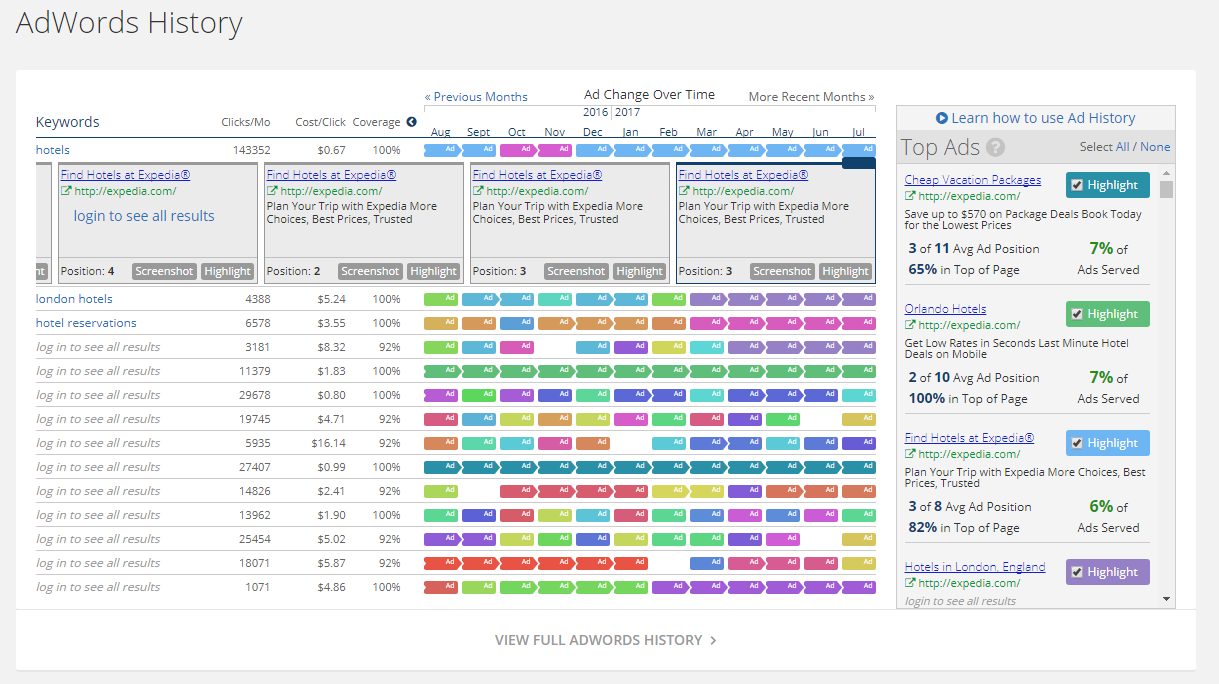Viewport: 1219px width, 684px height.
Task: Click the Screenshot button in the Position: 2 card
Action: (370, 271)
